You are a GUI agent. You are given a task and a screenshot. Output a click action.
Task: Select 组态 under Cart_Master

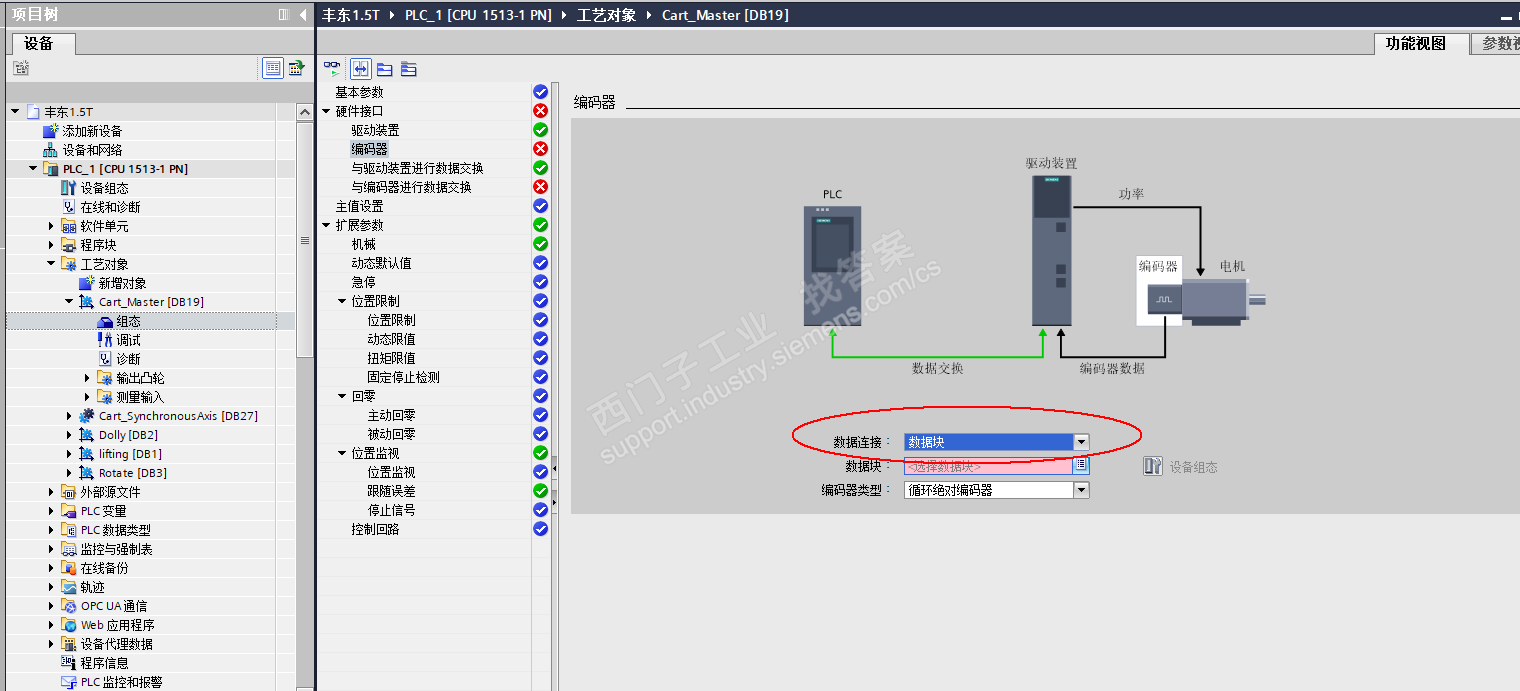click(128, 321)
